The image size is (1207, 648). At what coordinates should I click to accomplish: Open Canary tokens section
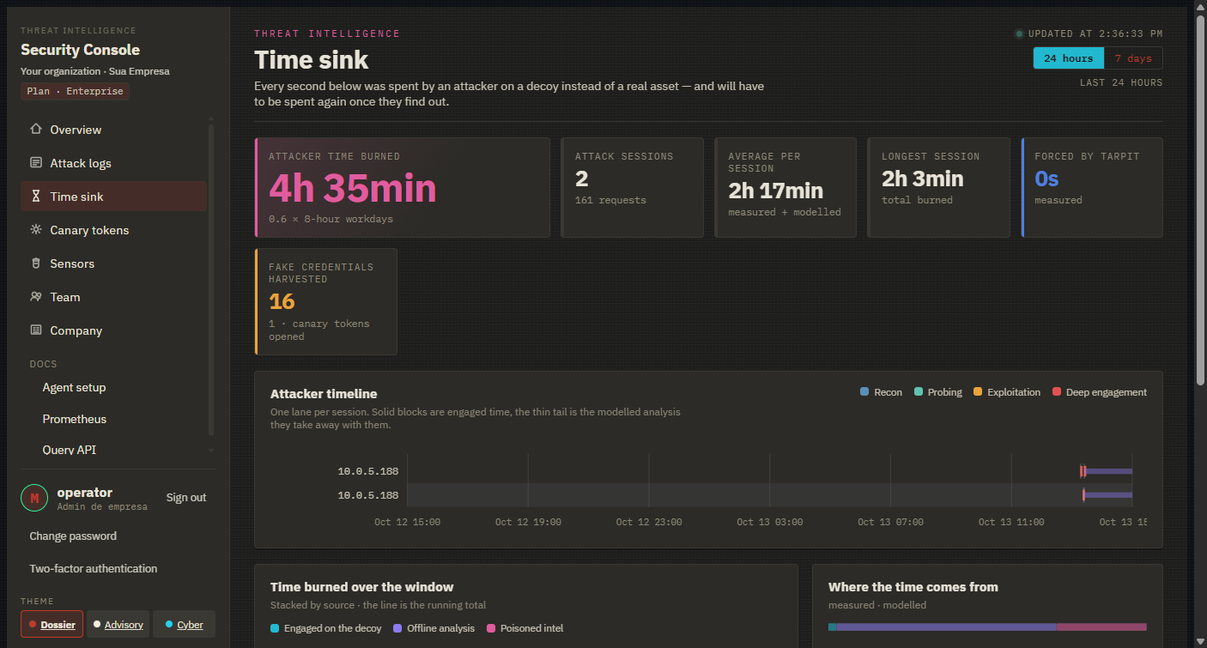click(x=114, y=230)
